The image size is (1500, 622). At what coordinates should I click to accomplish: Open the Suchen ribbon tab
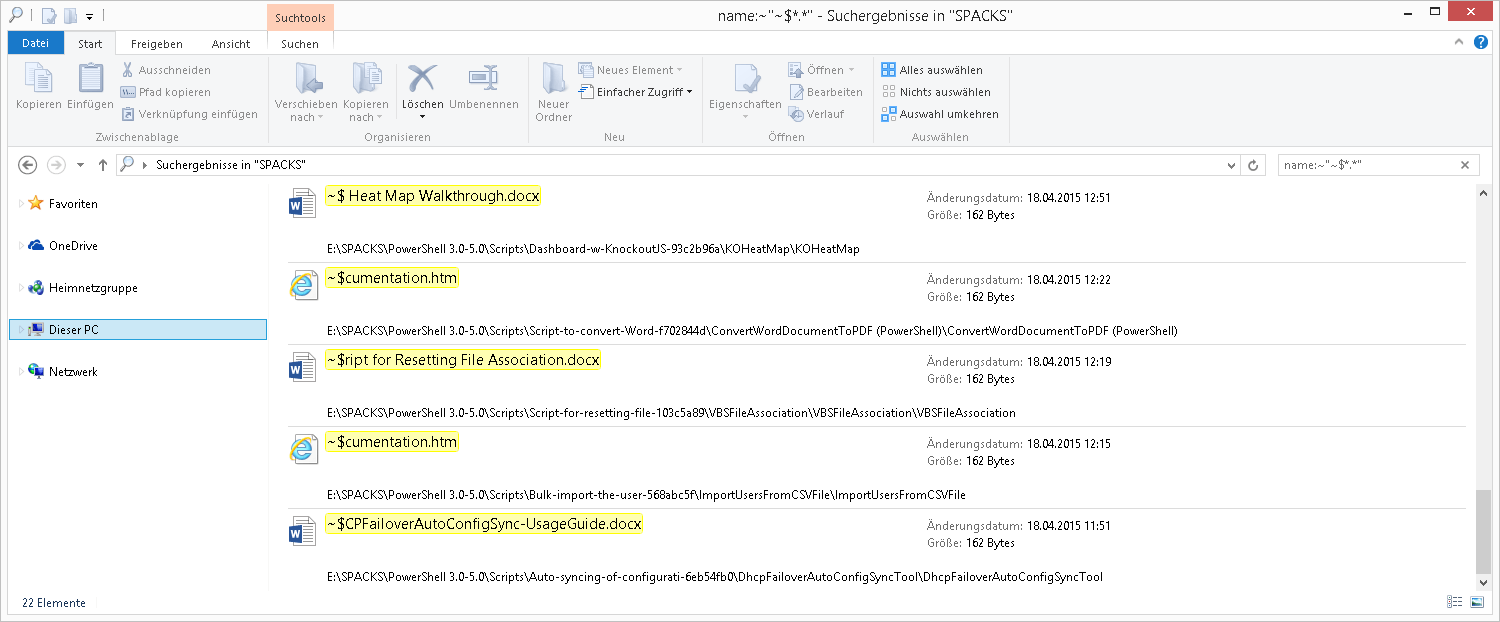click(299, 43)
